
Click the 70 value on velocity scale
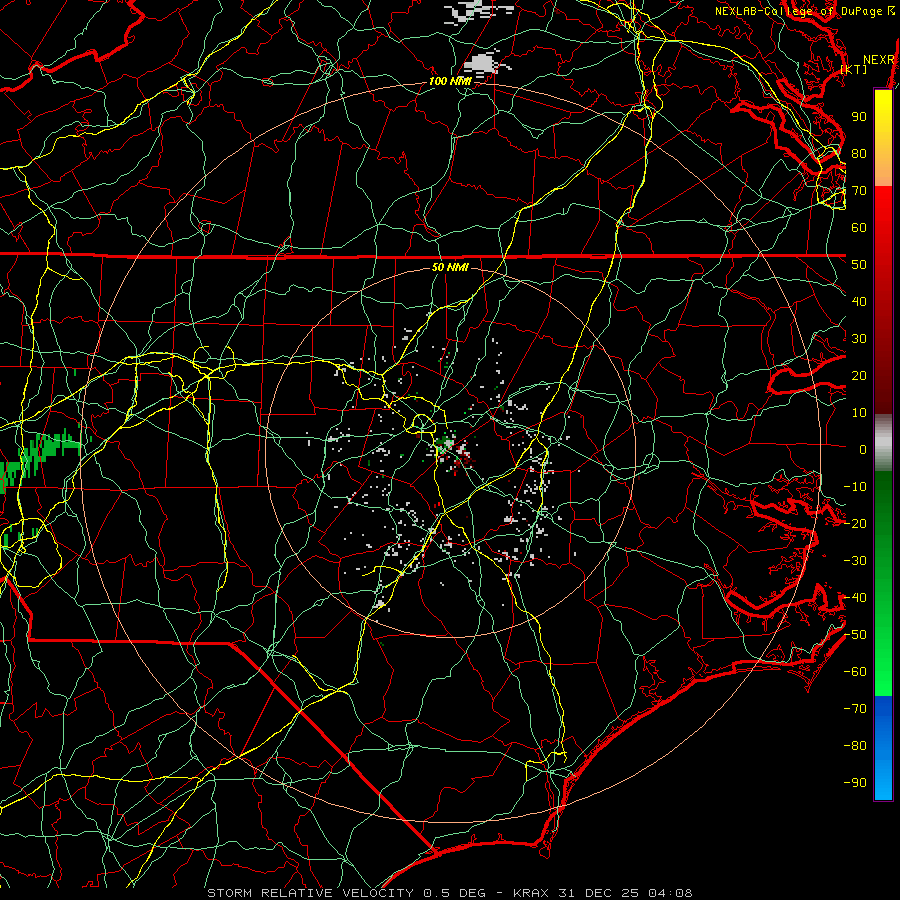coord(859,191)
